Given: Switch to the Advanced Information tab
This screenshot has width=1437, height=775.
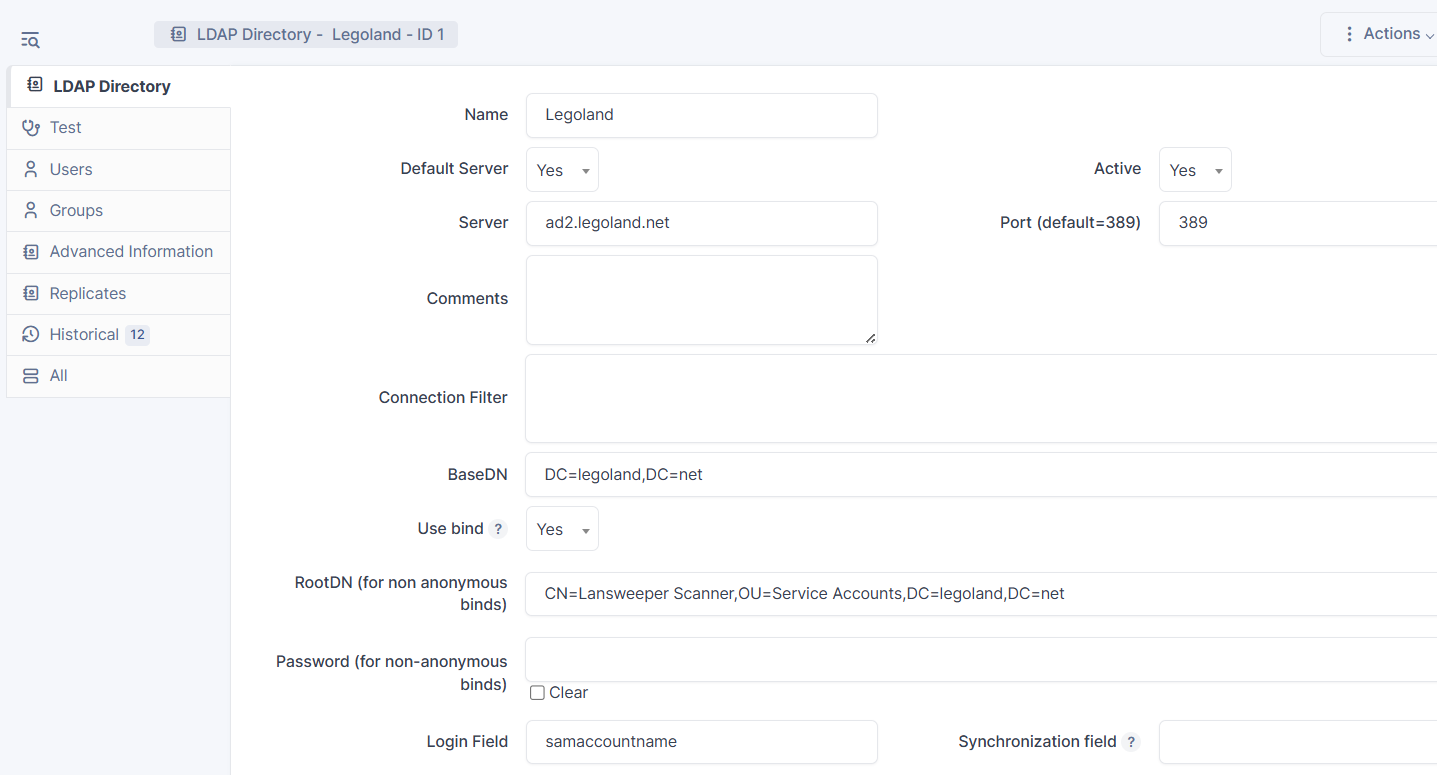Looking at the screenshot, I should point(131,252).
